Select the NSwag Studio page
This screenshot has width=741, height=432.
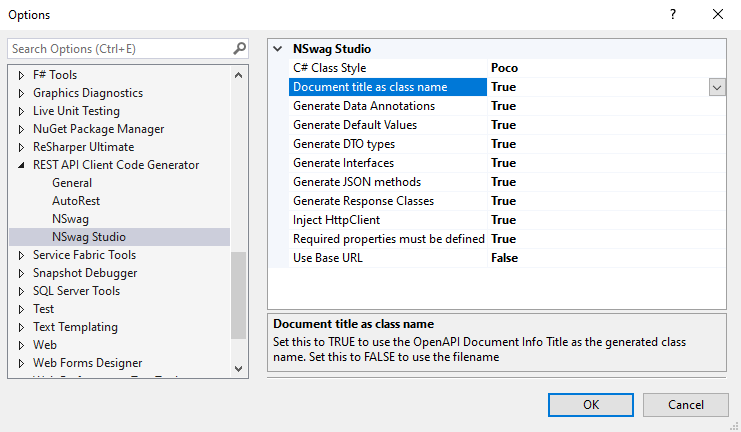tap(89, 237)
